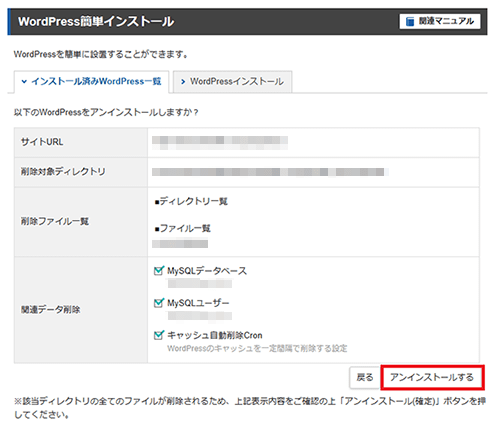Select the サイトURL label cell
Viewport: 500px width, 429px height.
[81, 142]
